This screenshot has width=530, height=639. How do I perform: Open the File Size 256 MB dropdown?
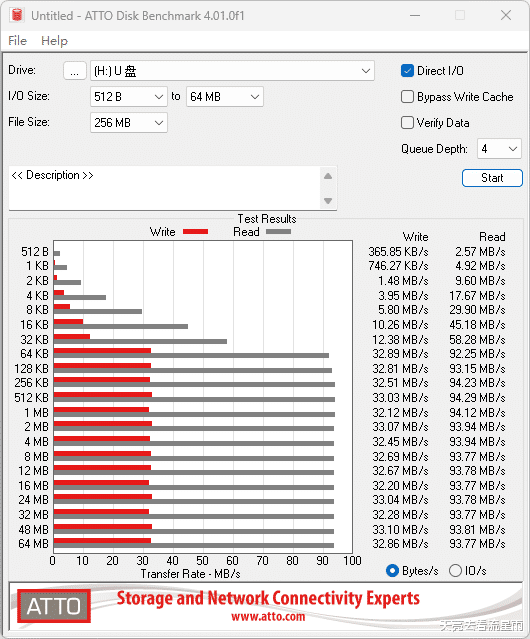pyautogui.click(x=129, y=123)
